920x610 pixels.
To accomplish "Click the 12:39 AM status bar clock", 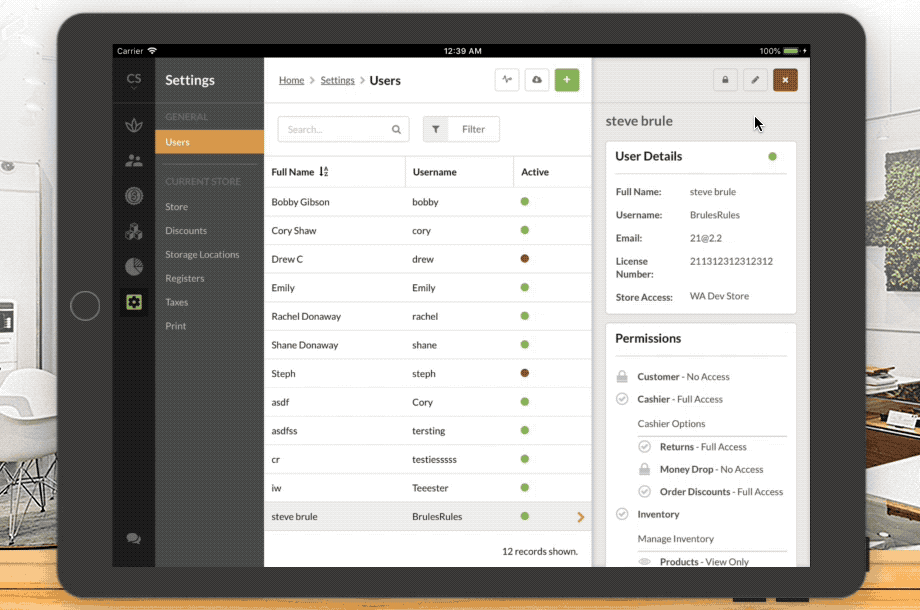I will click(x=462, y=51).
